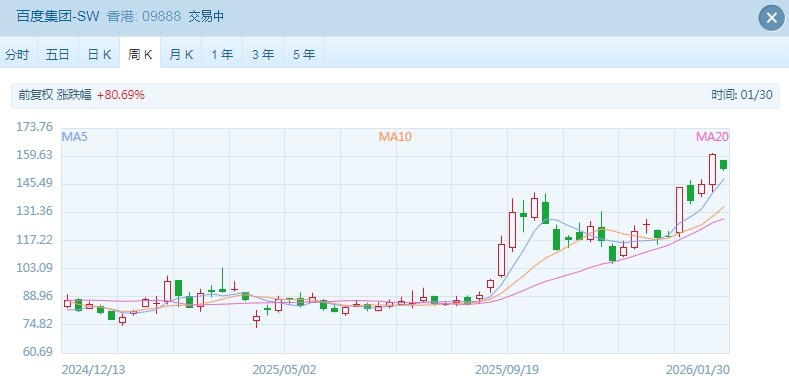The image size is (789, 376).
Task: Click the 2025/09/19 date axis label
Action: tap(507, 370)
